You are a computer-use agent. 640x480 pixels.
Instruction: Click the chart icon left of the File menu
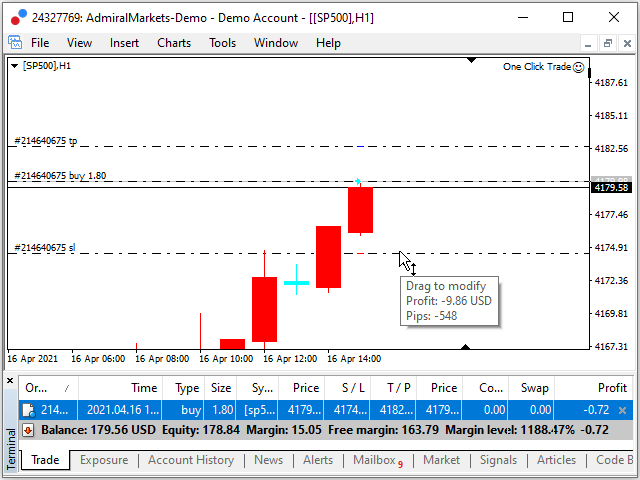coord(15,43)
